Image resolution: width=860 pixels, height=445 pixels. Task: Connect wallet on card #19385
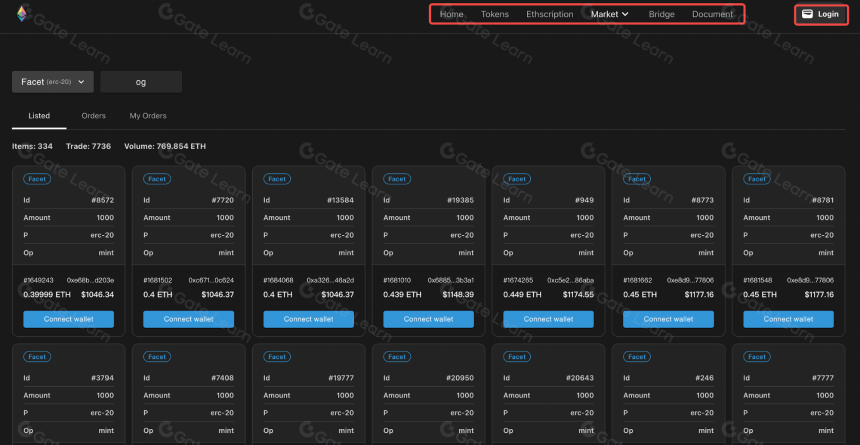point(428,319)
